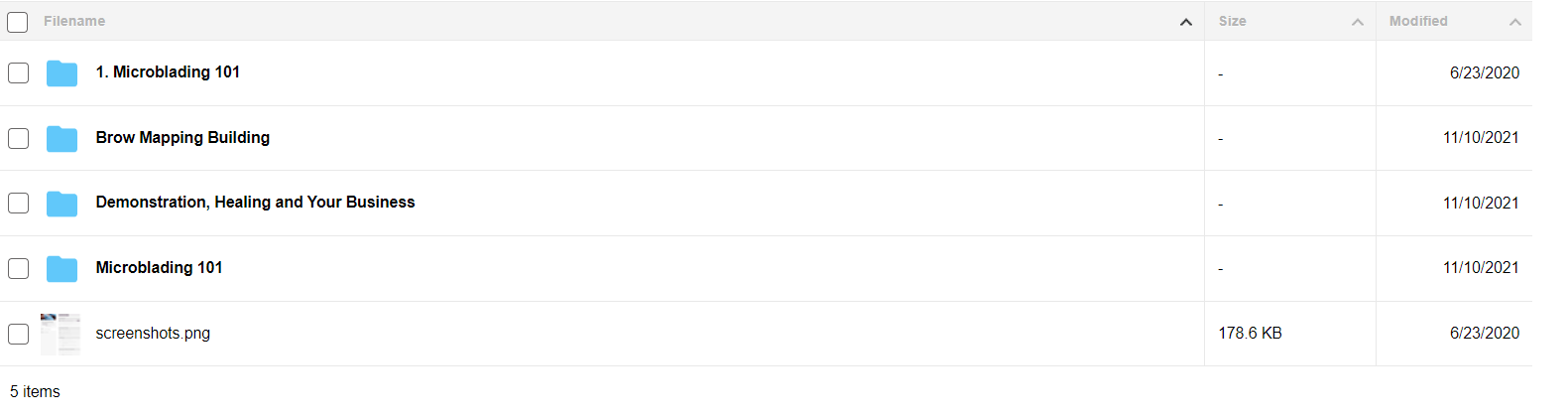1568x419 pixels.
Task: Open the screenshots.png file name
Action: tap(153, 333)
